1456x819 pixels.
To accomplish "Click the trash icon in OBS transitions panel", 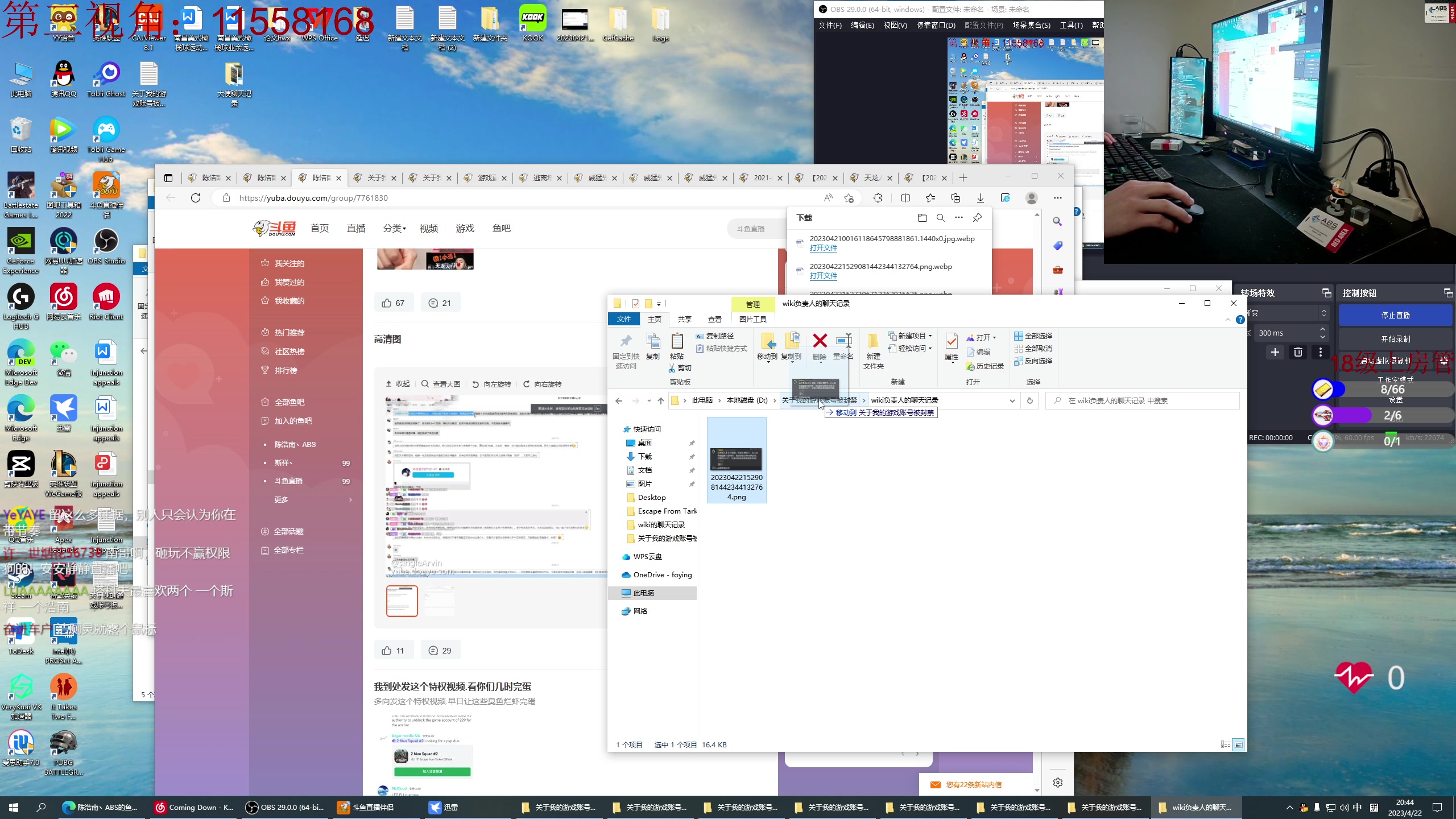I will click(1298, 352).
